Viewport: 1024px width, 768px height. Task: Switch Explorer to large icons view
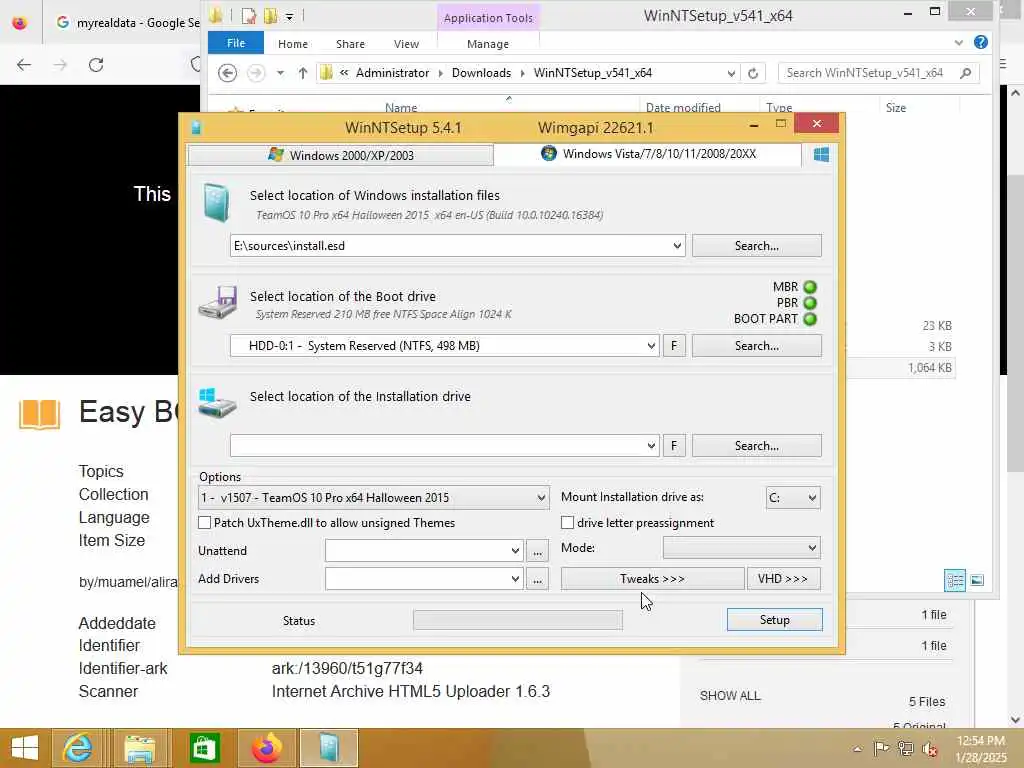coord(977,580)
